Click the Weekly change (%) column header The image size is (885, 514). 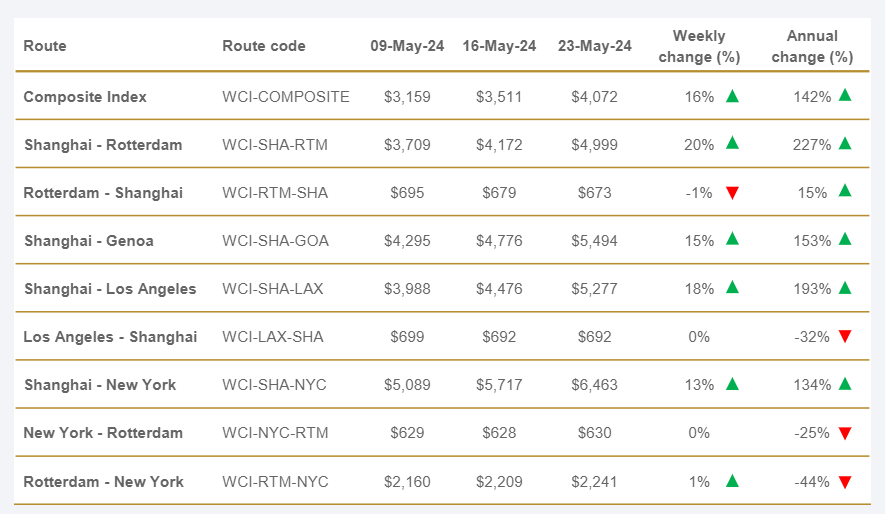point(699,46)
